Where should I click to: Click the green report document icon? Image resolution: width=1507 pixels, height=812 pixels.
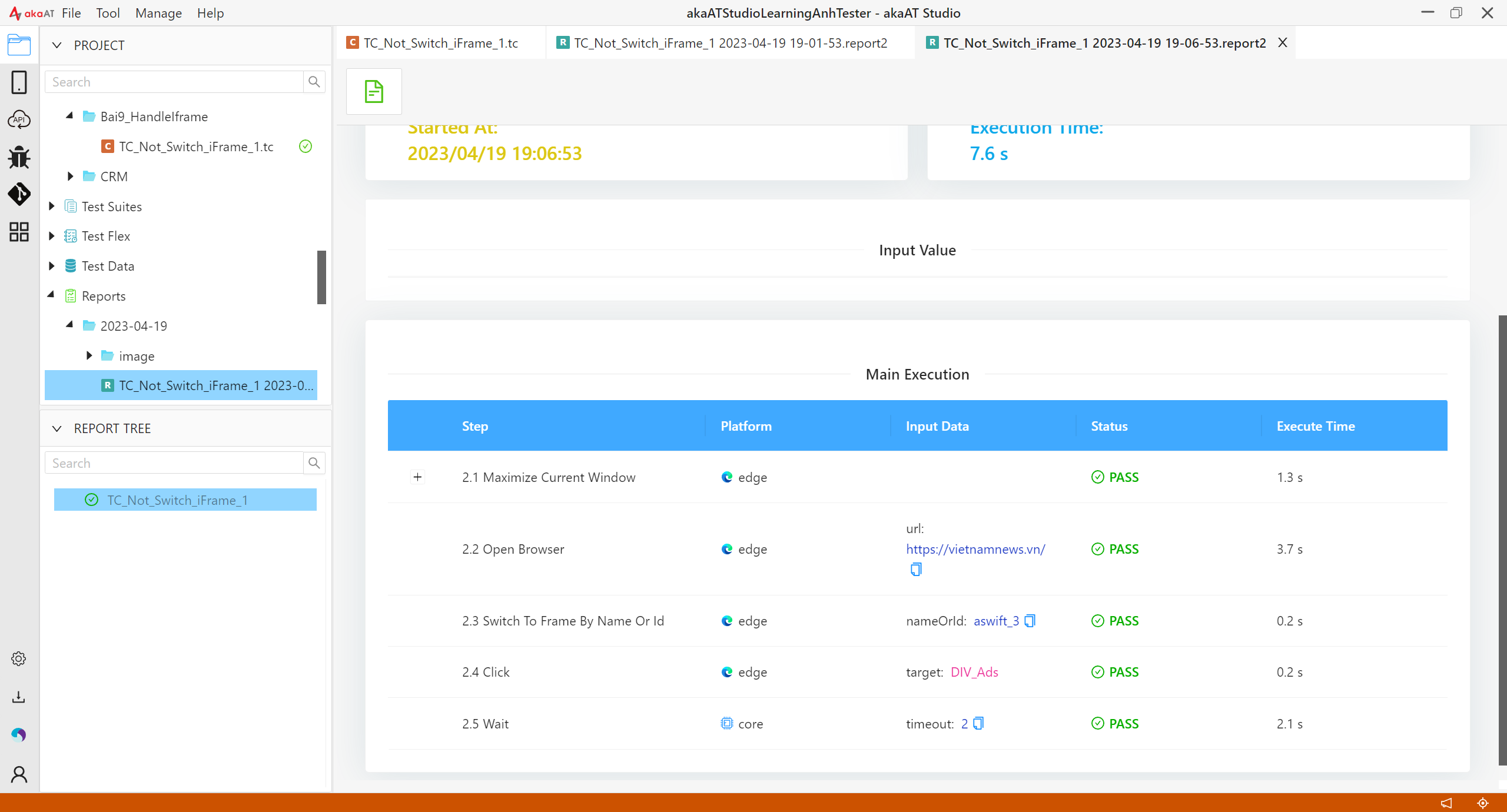pos(374,92)
